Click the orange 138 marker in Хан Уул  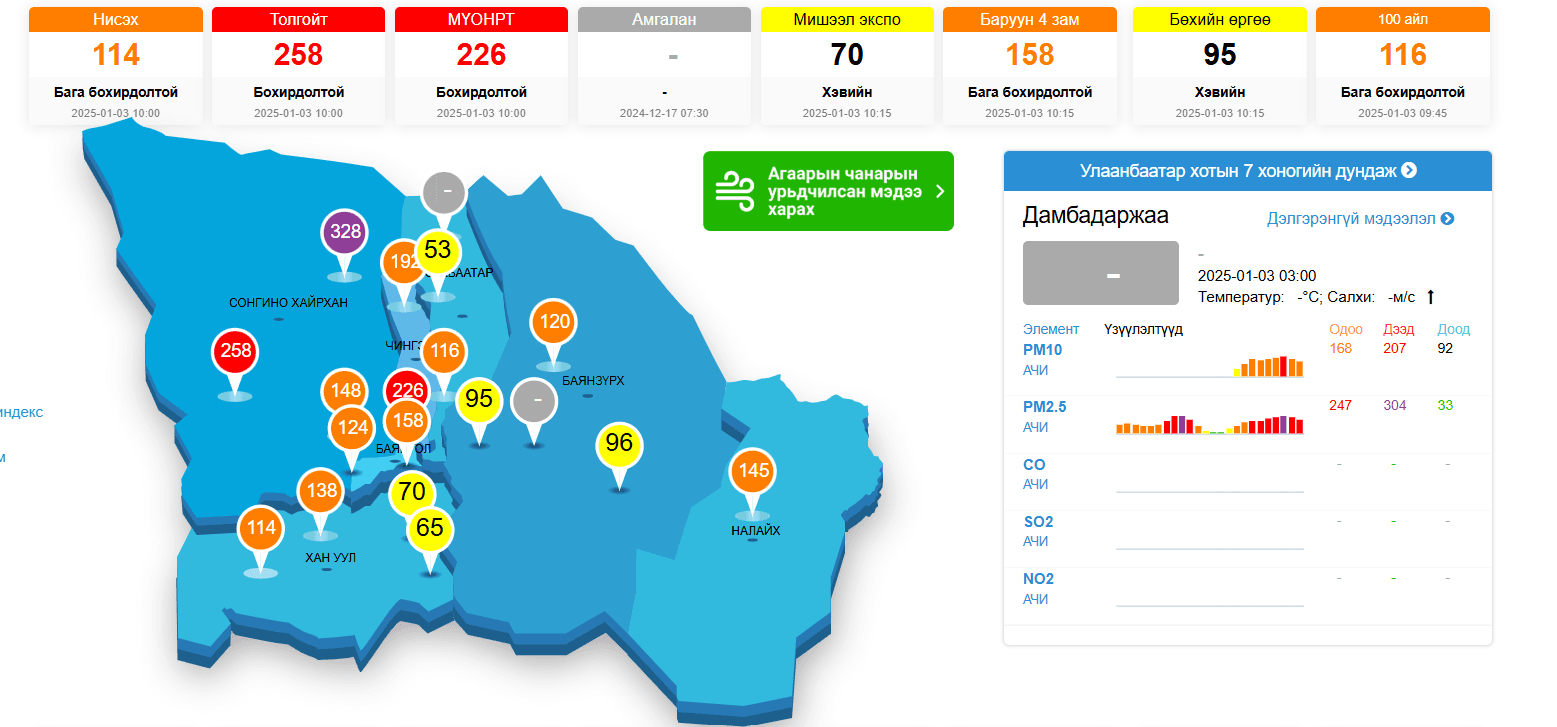(x=321, y=491)
